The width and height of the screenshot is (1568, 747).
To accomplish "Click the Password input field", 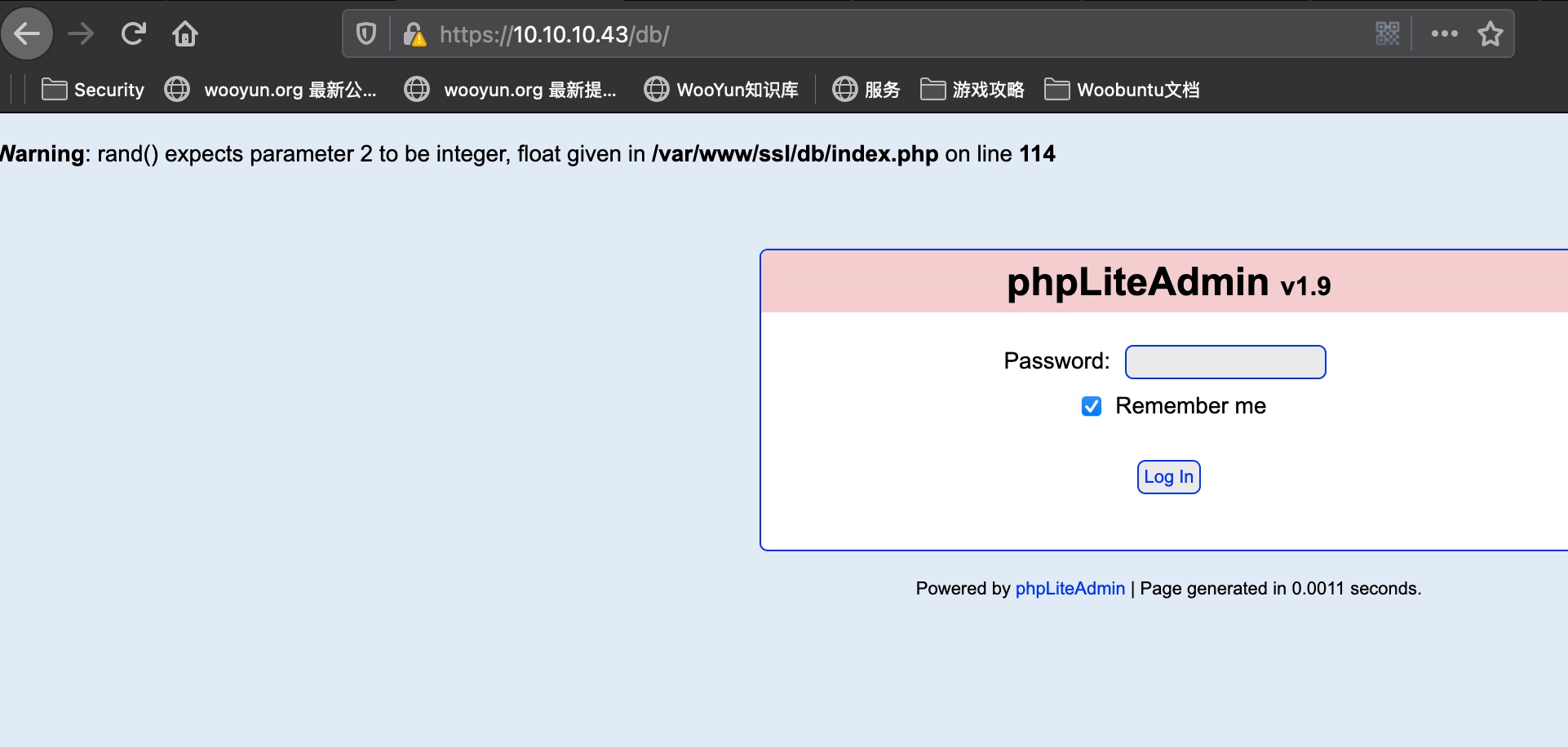I will (x=1225, y=362).
